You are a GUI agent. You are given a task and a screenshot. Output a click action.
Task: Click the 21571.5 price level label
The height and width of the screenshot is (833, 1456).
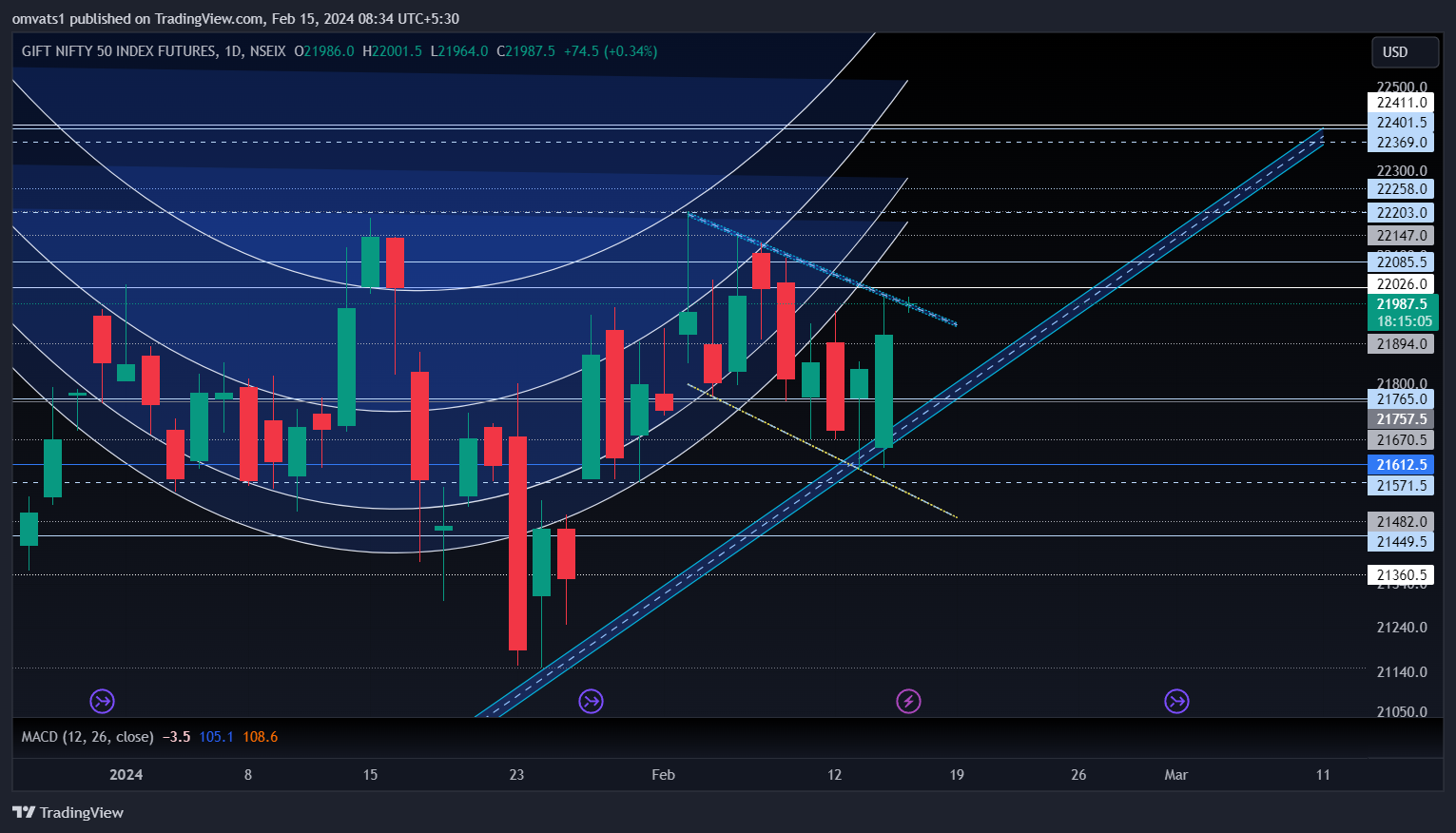pos(1402,486)
